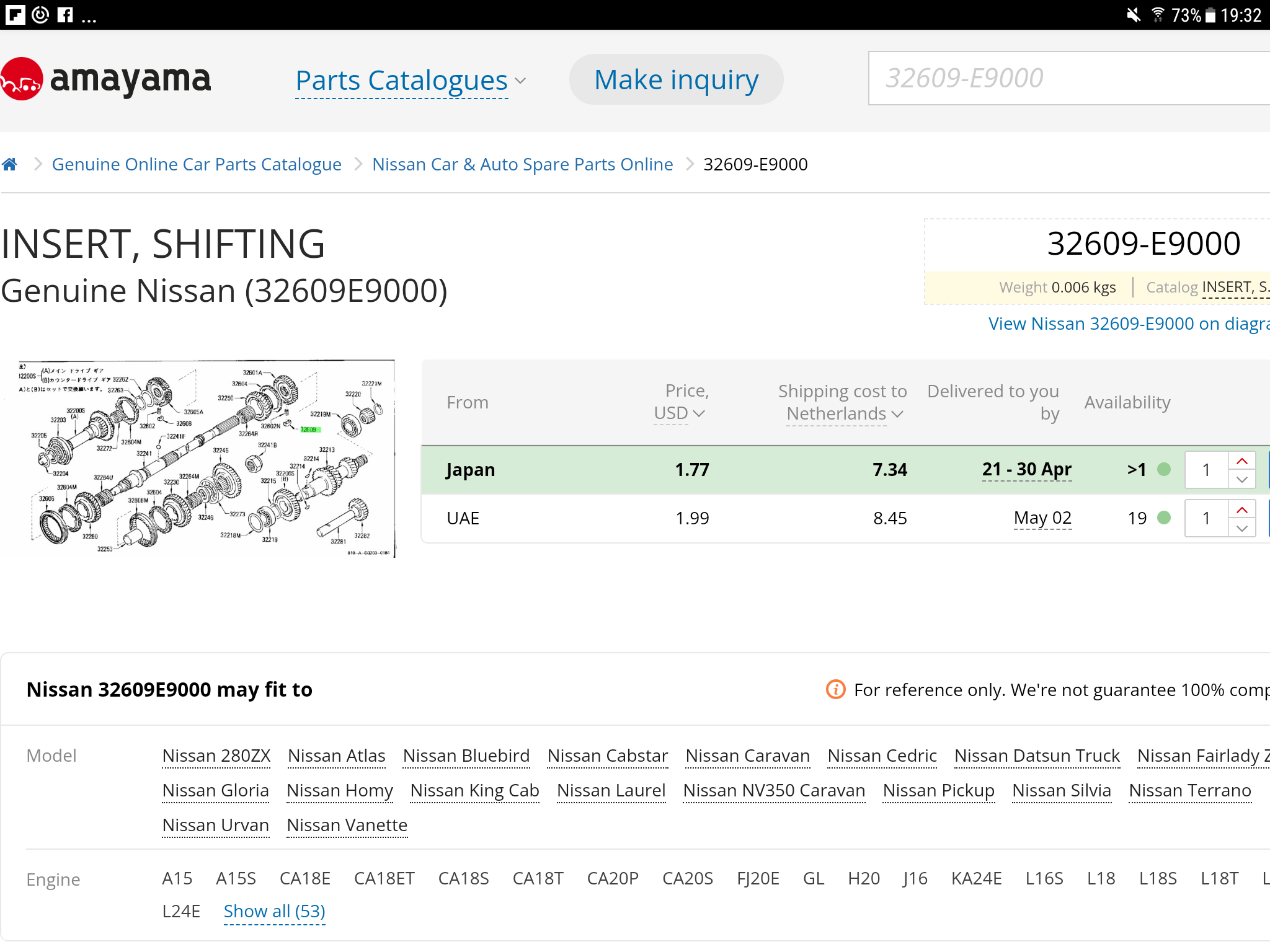Expand the Parts Catalogues dropdown
1270x952 pixels.
tap(411, 81)
